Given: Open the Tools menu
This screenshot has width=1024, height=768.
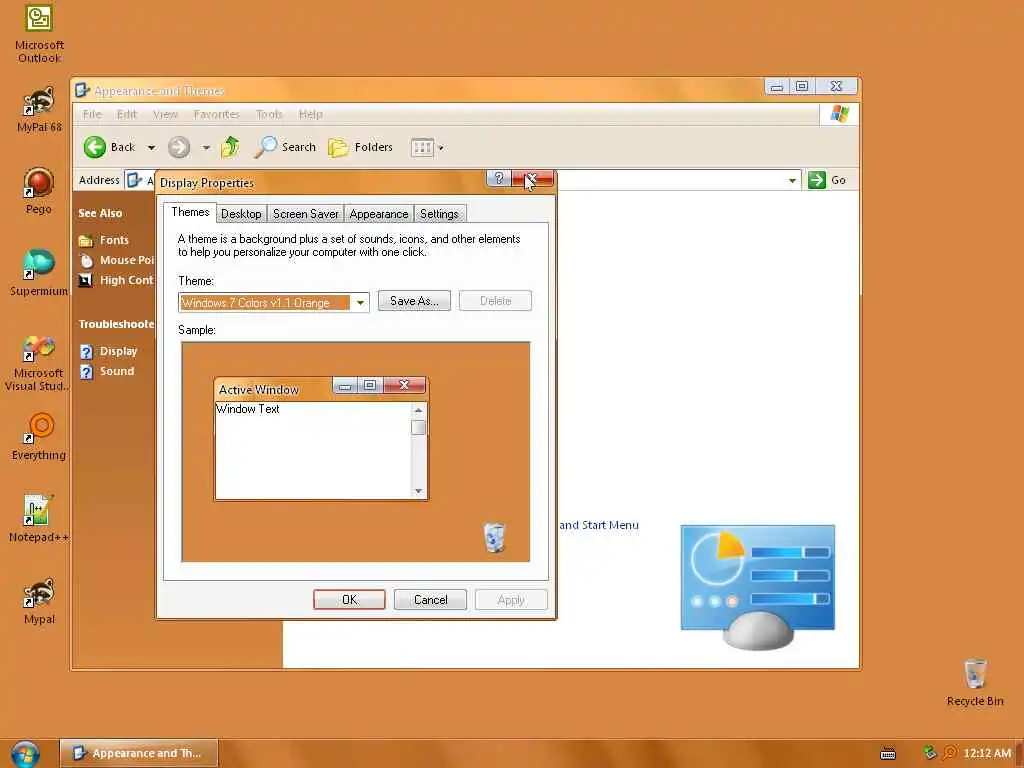Looking at the screenshot, I should 269,114.
